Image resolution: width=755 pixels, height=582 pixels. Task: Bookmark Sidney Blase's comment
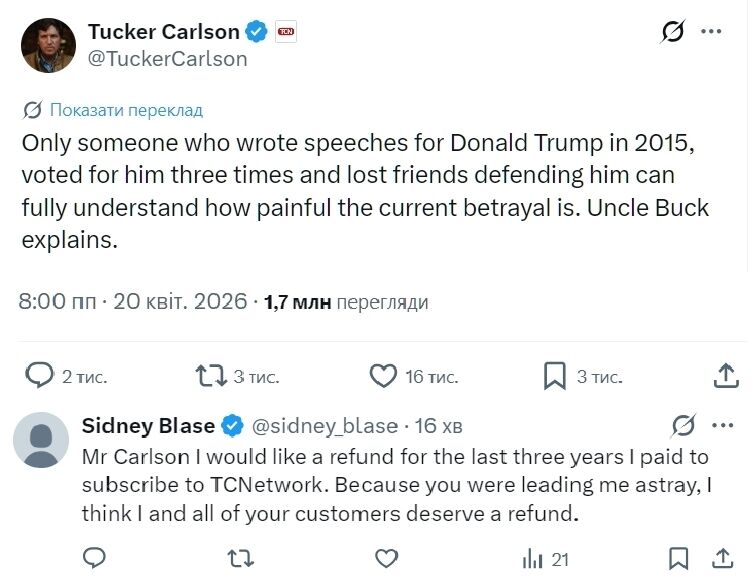[x=679, y=557]
